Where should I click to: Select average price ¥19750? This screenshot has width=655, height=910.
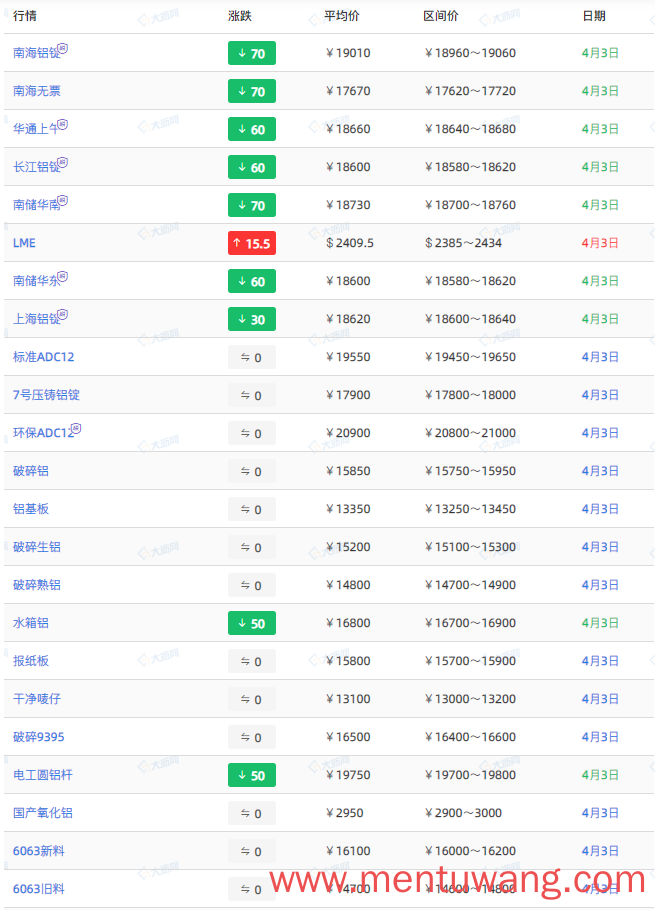(348, 775)
